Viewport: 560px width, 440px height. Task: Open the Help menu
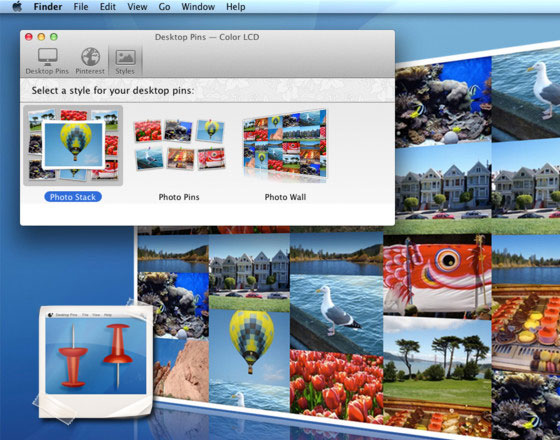[235, 7]
